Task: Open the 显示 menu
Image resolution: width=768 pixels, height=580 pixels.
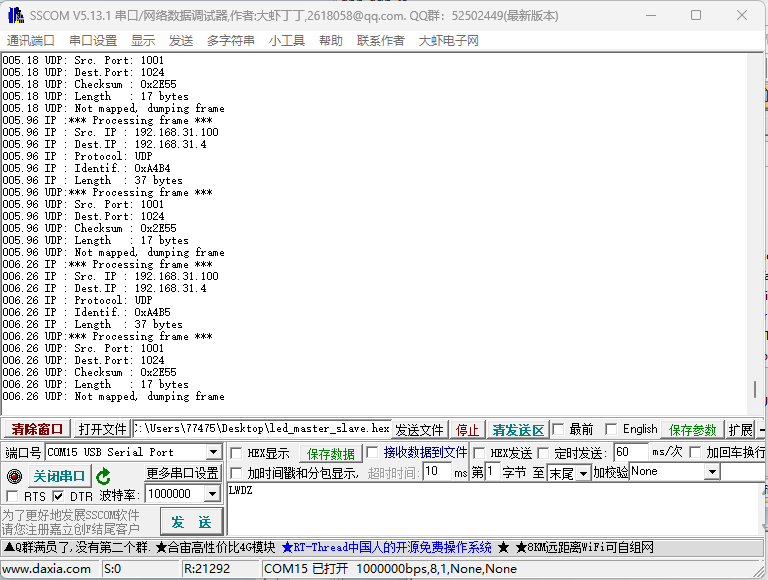Action: [x=143, y=41]
